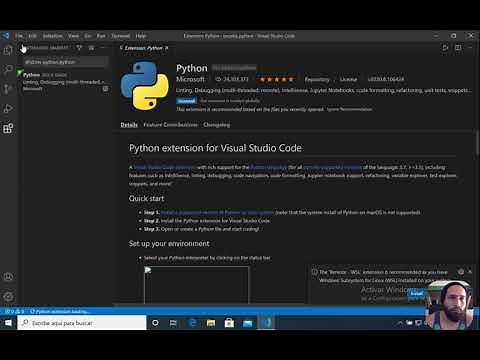Show hidden system tray icons chevron
This screenshot has height=360, width=480.
point(400,323)
